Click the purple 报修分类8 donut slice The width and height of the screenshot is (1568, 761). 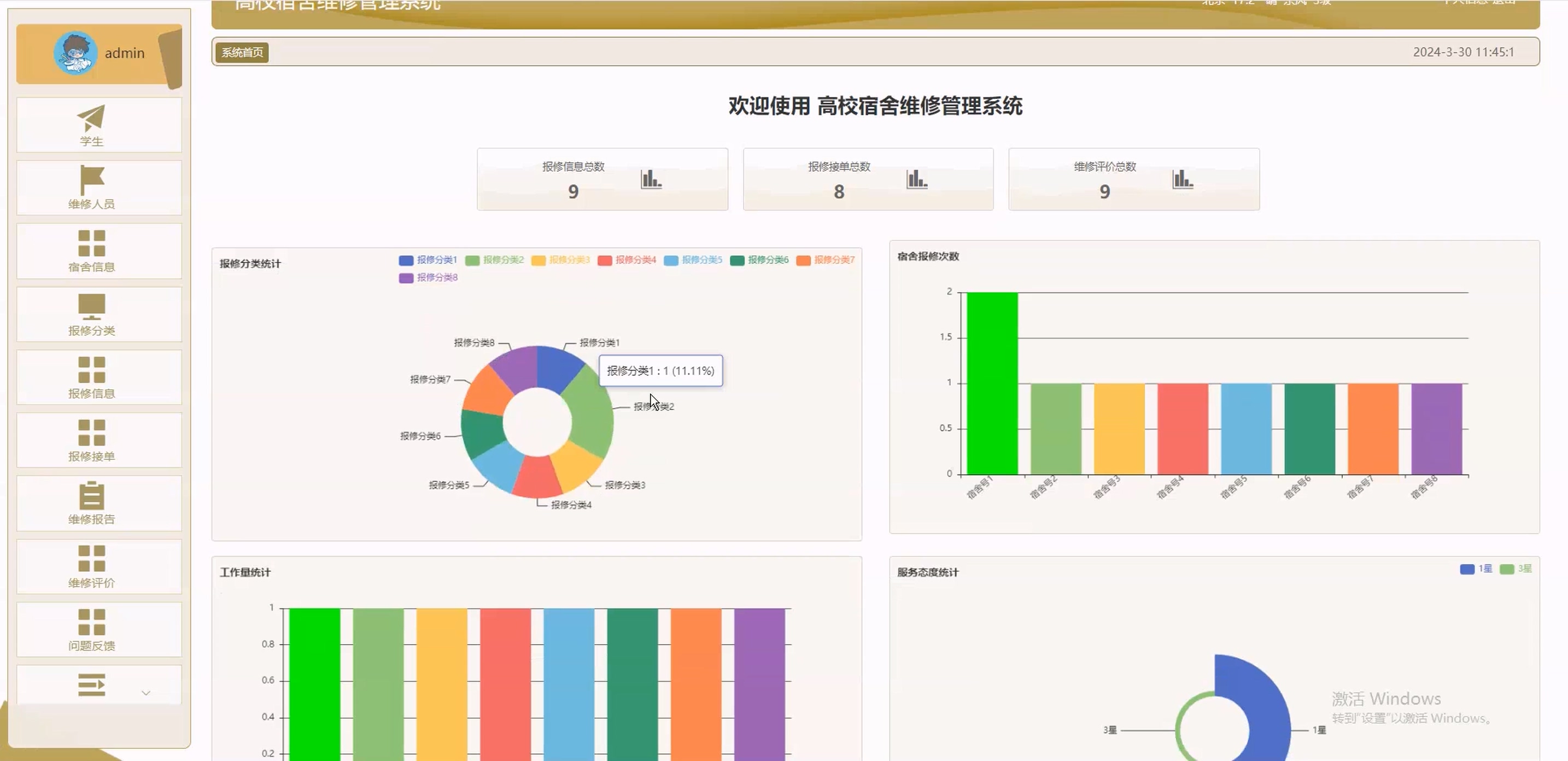[x=517, y=368]
